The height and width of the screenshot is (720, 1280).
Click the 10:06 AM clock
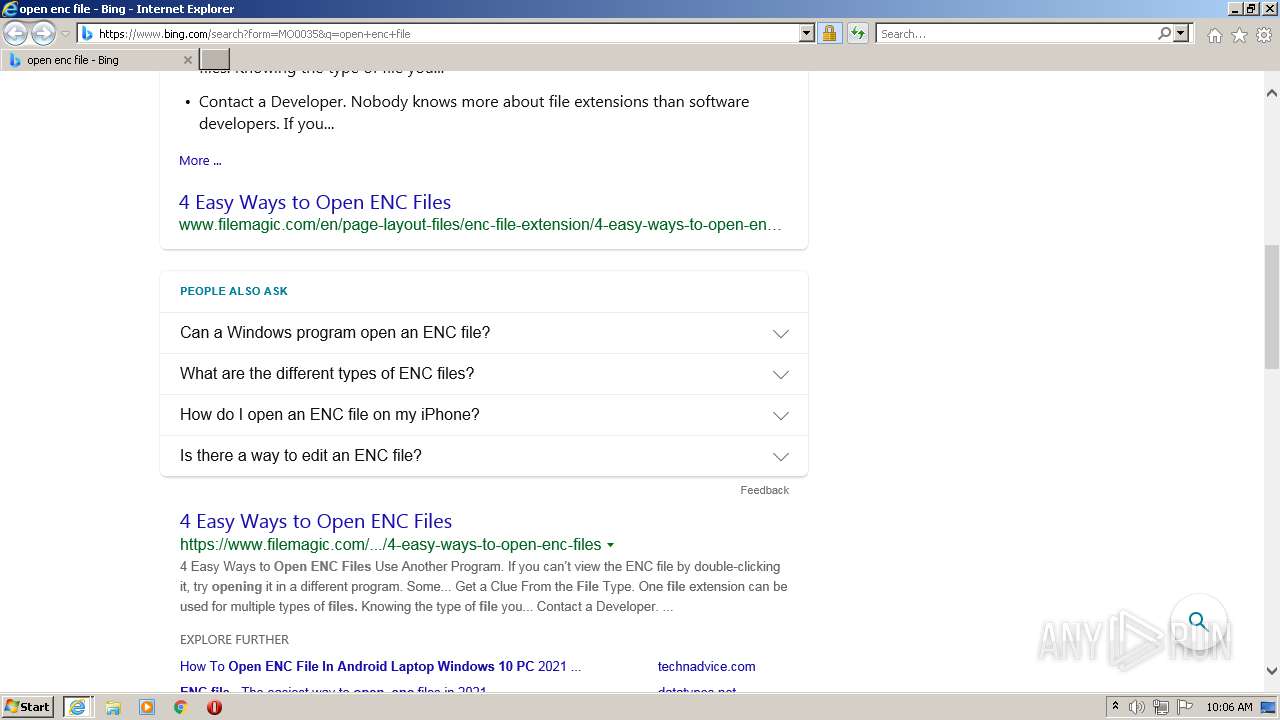click(x=1229, y=707)
